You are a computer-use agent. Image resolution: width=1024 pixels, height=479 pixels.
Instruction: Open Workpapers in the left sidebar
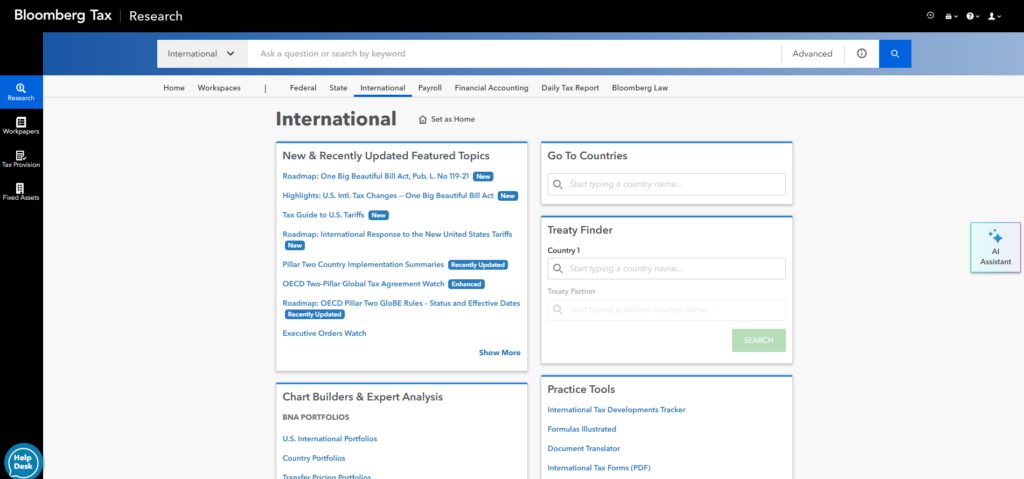point(21,125)
